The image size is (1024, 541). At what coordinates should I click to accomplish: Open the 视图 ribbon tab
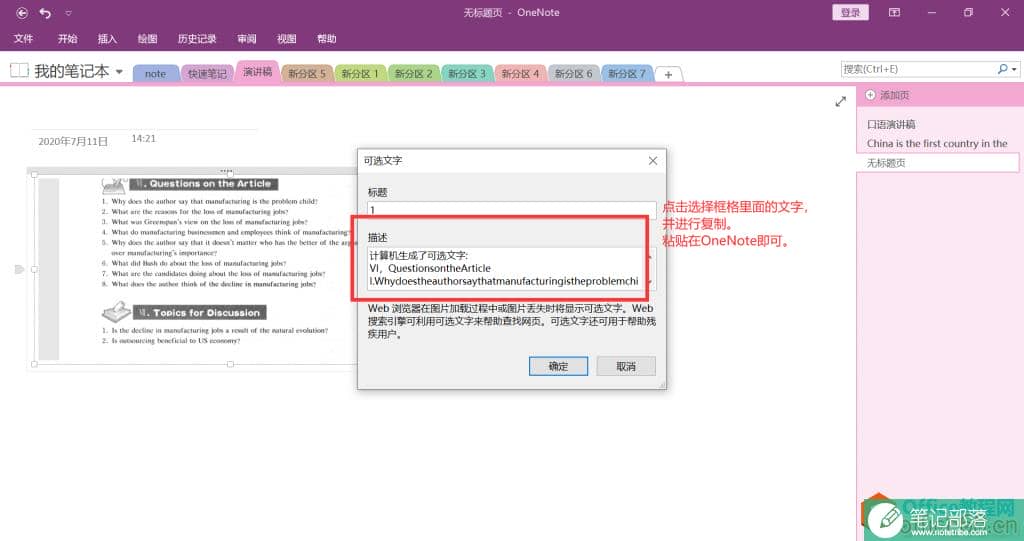coord(286,39)
